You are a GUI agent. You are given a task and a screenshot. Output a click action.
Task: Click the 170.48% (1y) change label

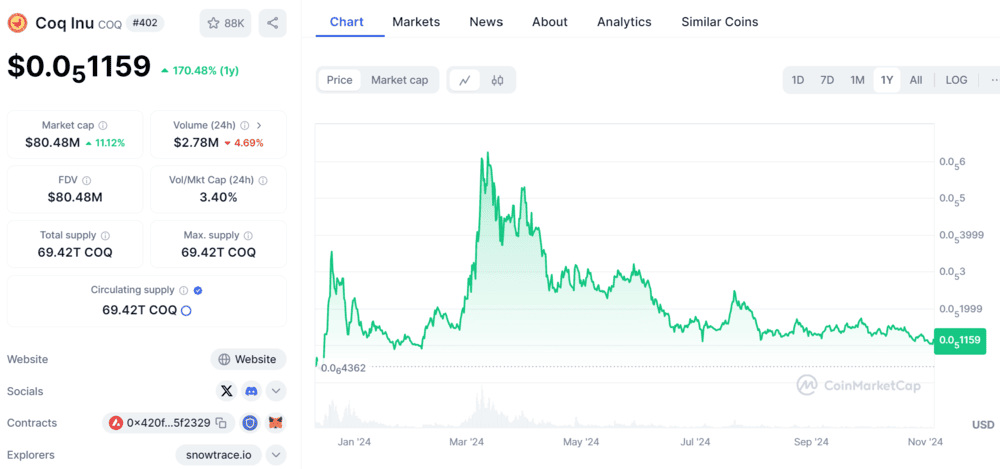tap(200, 70)
